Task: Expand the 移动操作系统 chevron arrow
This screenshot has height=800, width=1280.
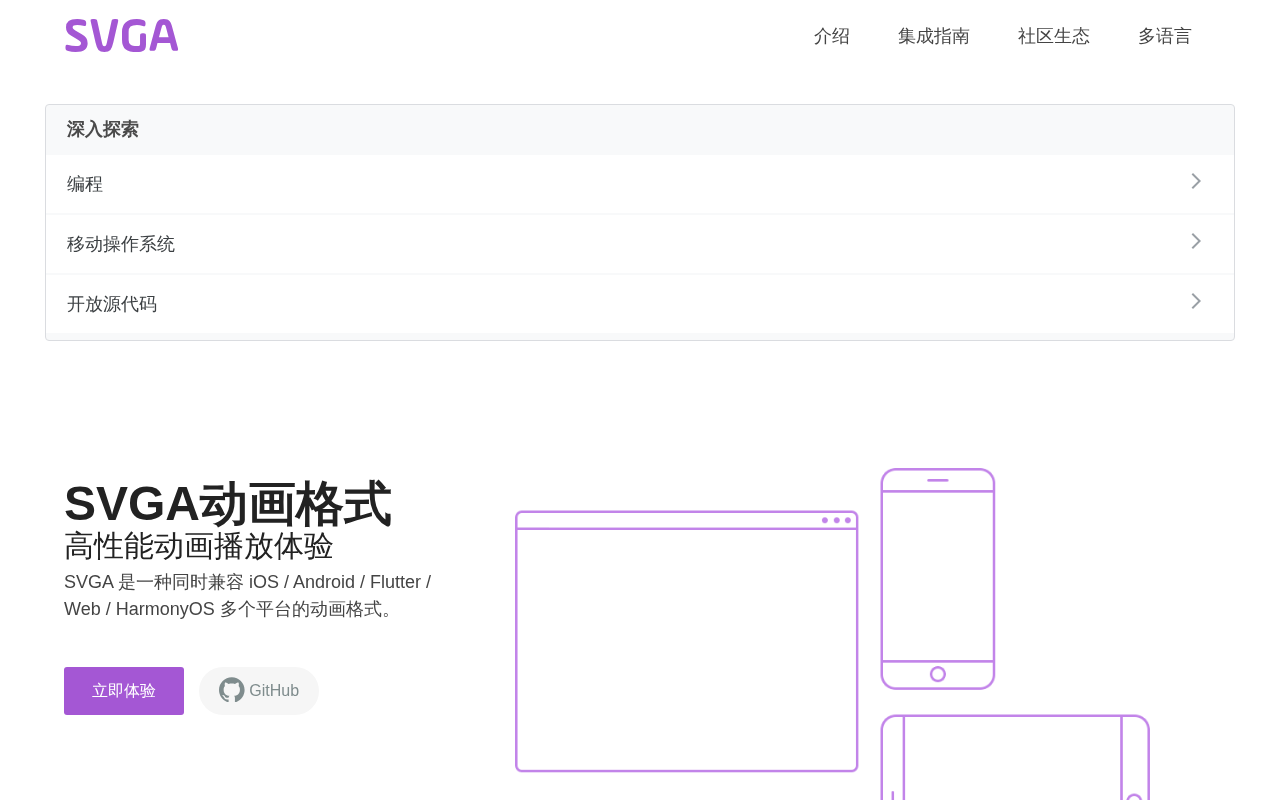Action: point(1196,241)
